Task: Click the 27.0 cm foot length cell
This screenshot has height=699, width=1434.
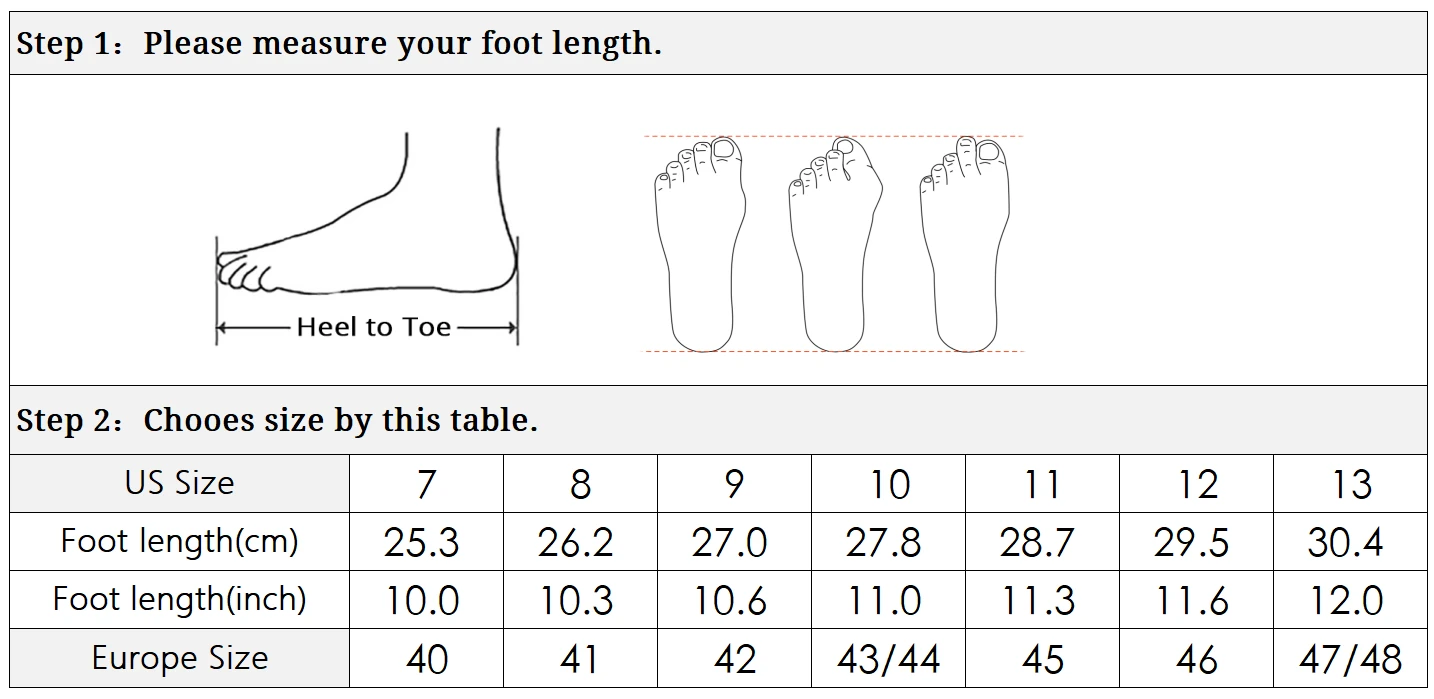Action: (x=734, y=542)
